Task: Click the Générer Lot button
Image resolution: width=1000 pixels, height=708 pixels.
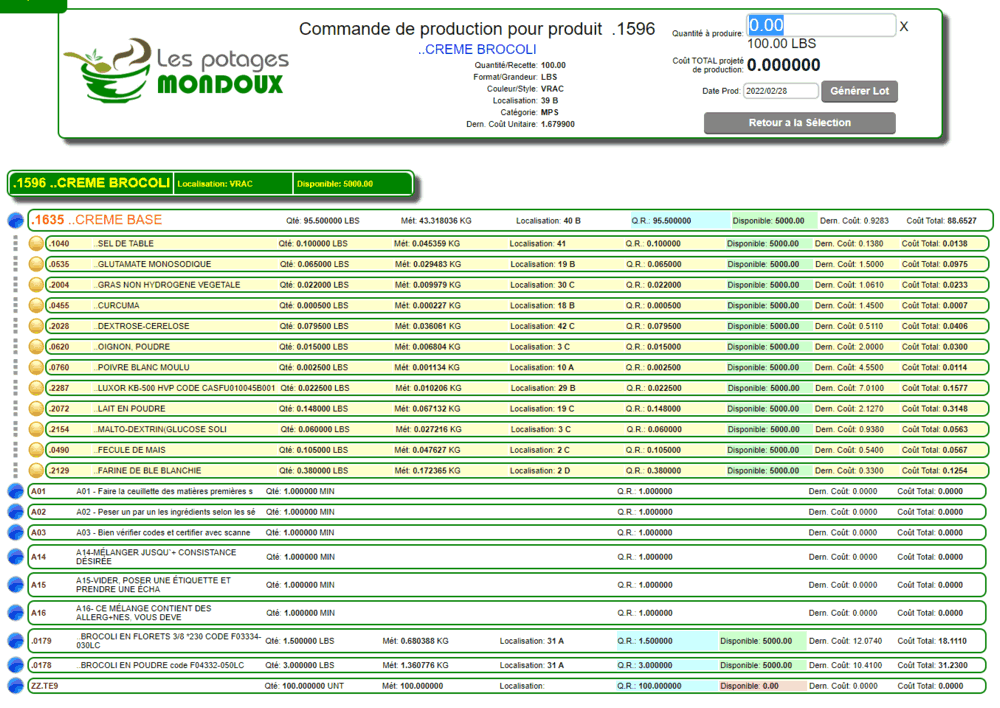Action: click(x=859, y=91)
